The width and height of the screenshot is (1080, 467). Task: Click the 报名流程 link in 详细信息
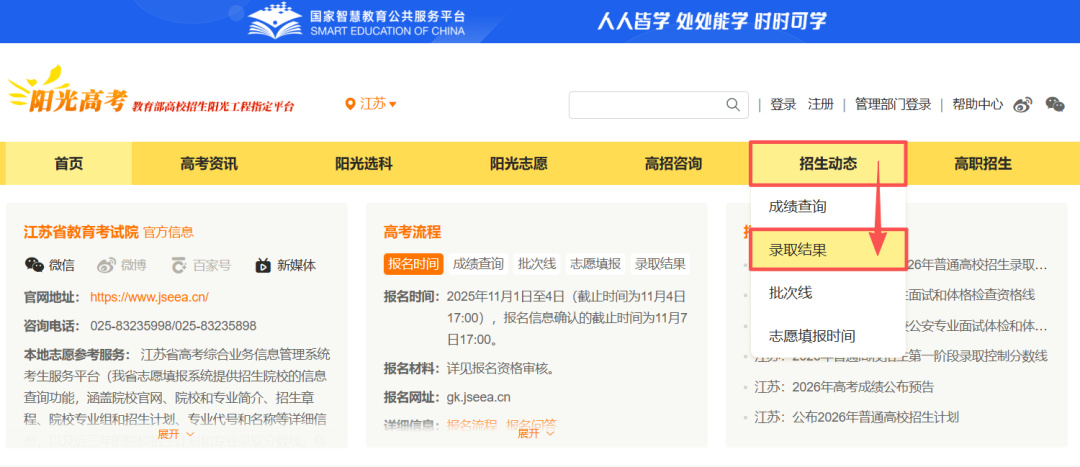tap(472, 423)
